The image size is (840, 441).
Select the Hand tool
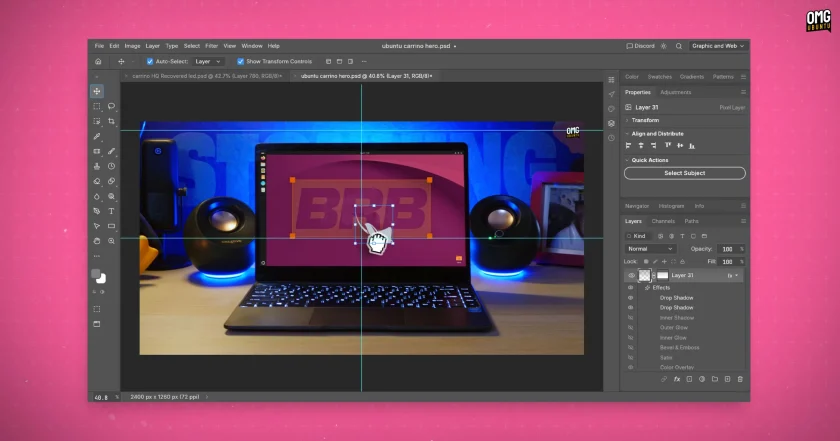97,241
